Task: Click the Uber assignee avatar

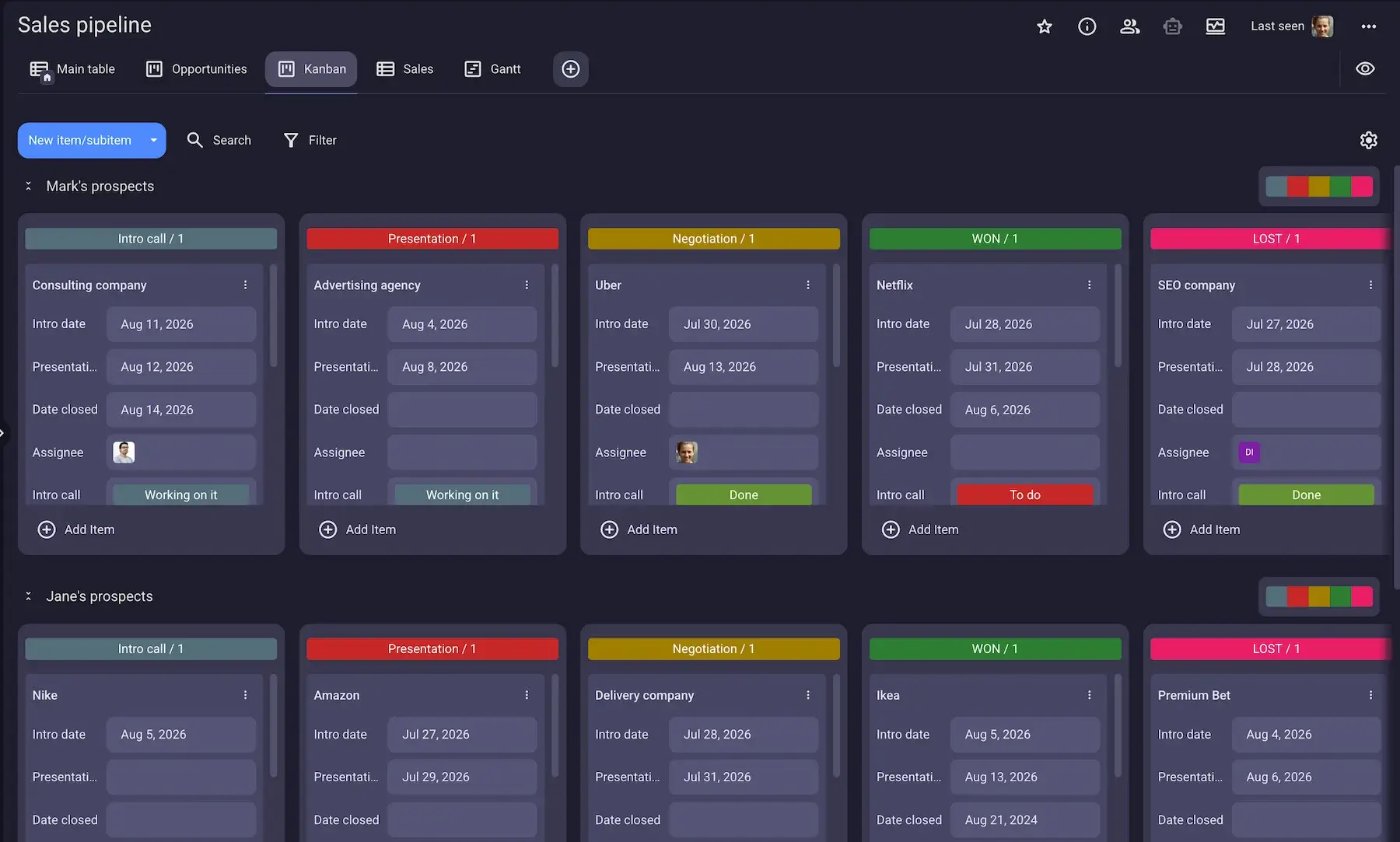Action: pyautogui.click(x=687, y=452)
